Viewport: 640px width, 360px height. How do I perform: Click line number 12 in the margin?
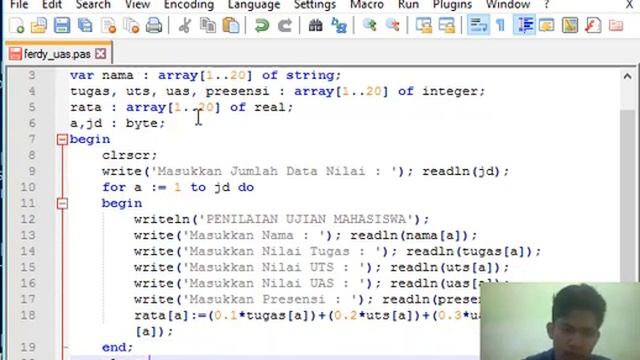28,220
